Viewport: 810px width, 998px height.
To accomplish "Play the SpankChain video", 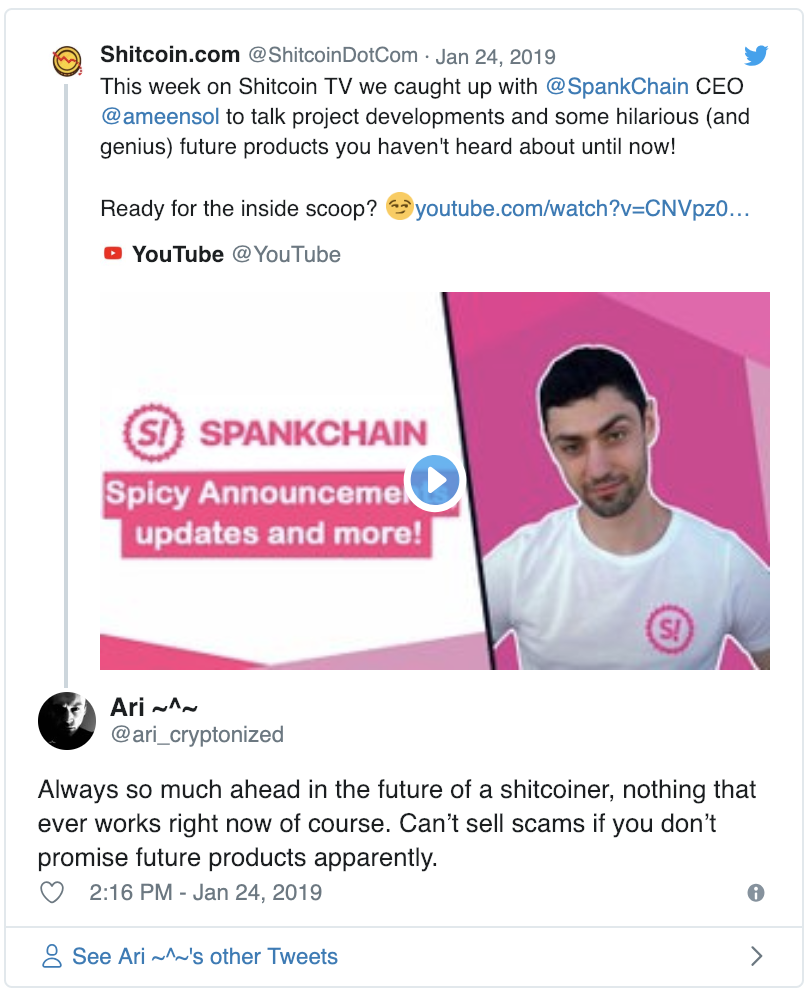I will click(x=434, y=481).
